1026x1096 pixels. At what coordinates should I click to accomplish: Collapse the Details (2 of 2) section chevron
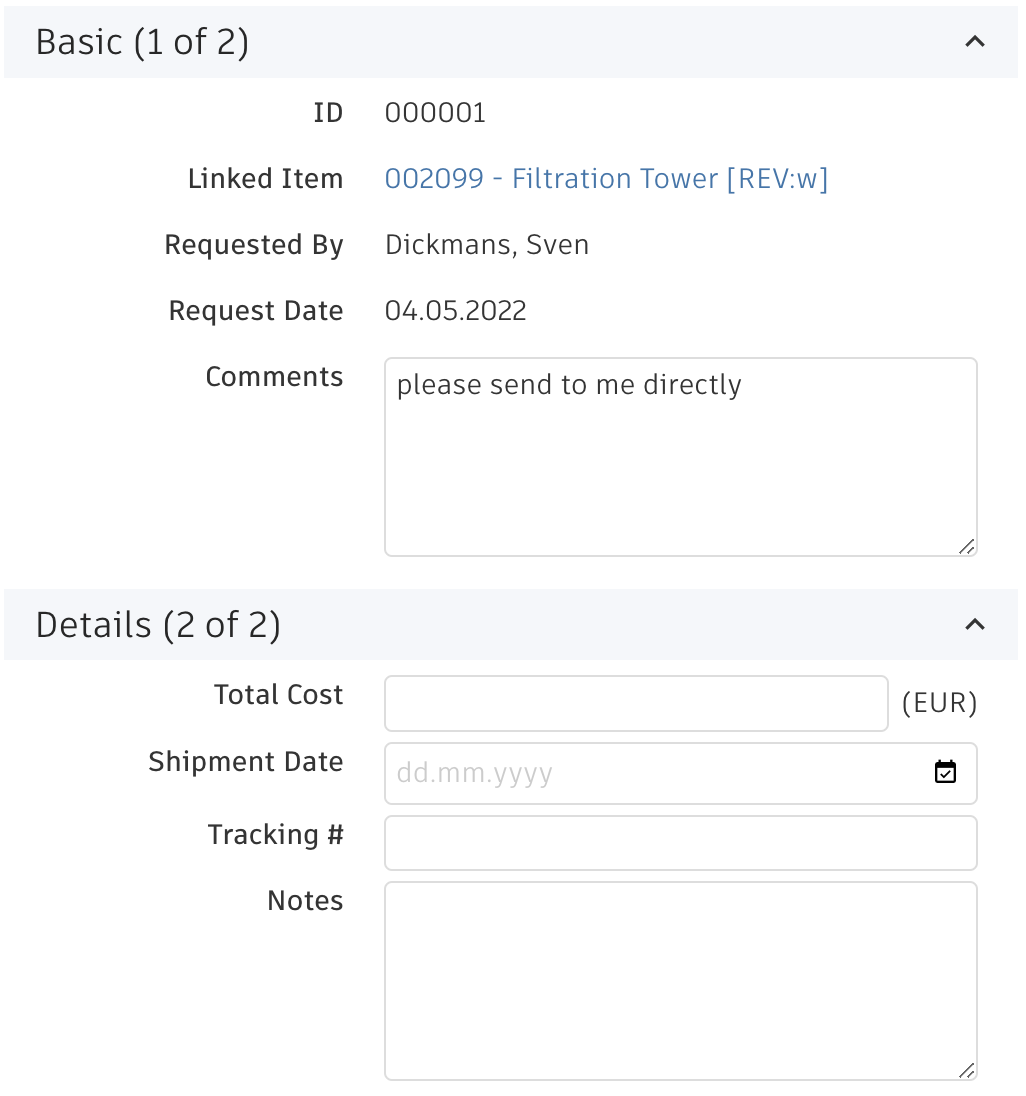[974, 624]
